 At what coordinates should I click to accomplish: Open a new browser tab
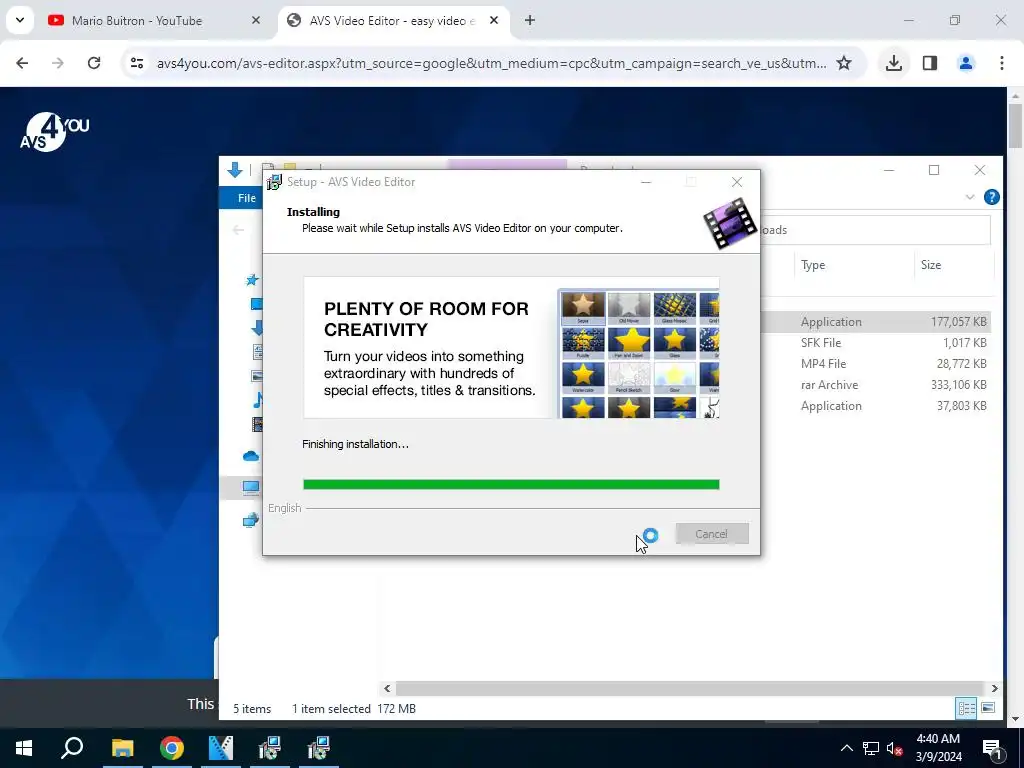[x=530, y=21]
